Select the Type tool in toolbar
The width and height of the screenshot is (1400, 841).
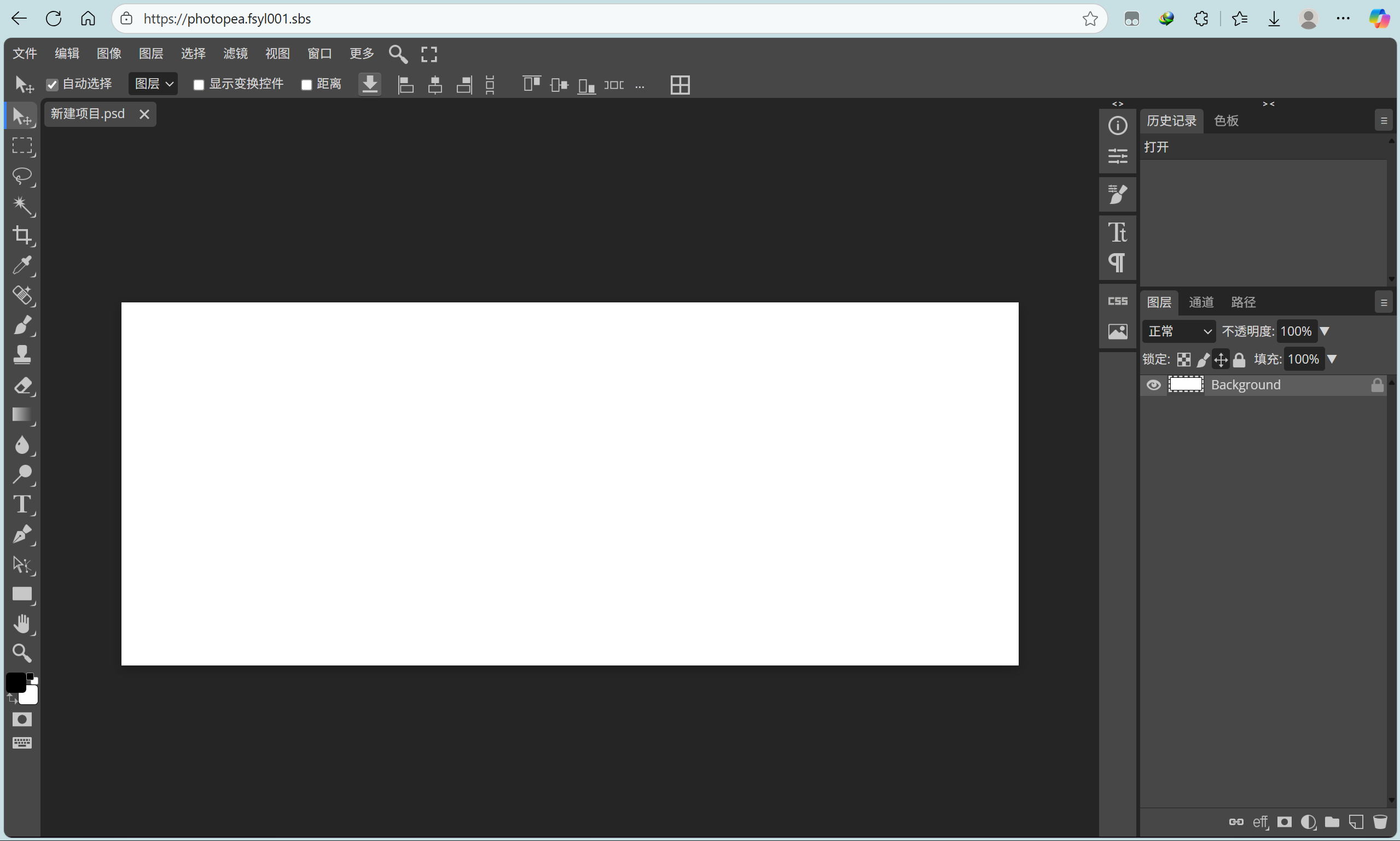coord(22,504)
